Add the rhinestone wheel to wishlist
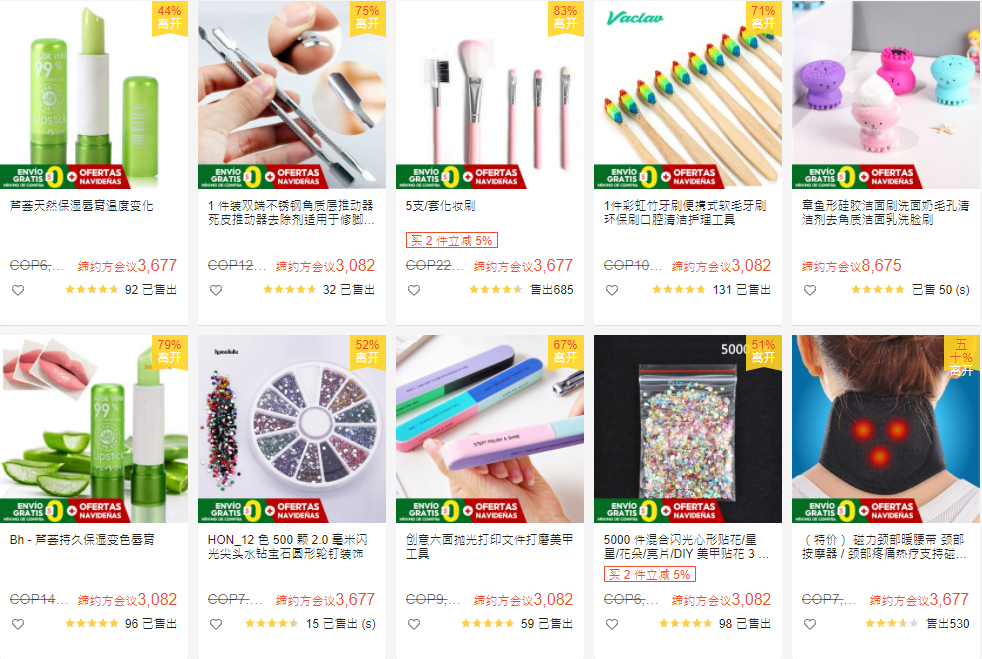The image size is (982, 659). pyautogui.click(x=216, y=624)
